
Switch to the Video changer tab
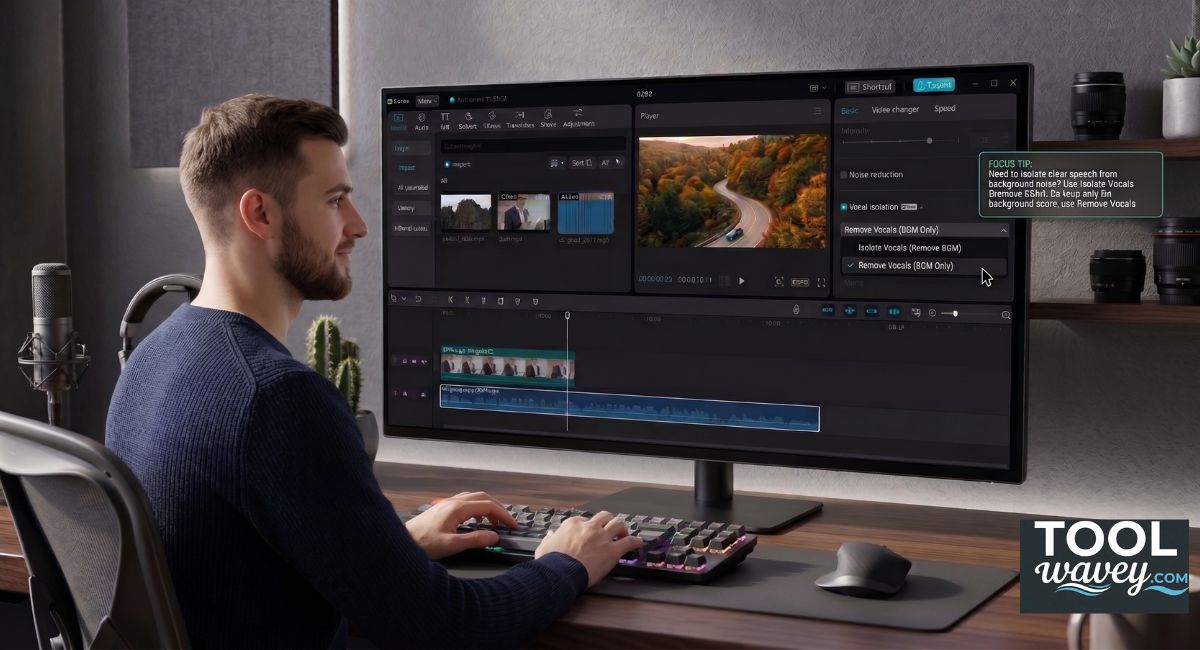pos(895,109)
